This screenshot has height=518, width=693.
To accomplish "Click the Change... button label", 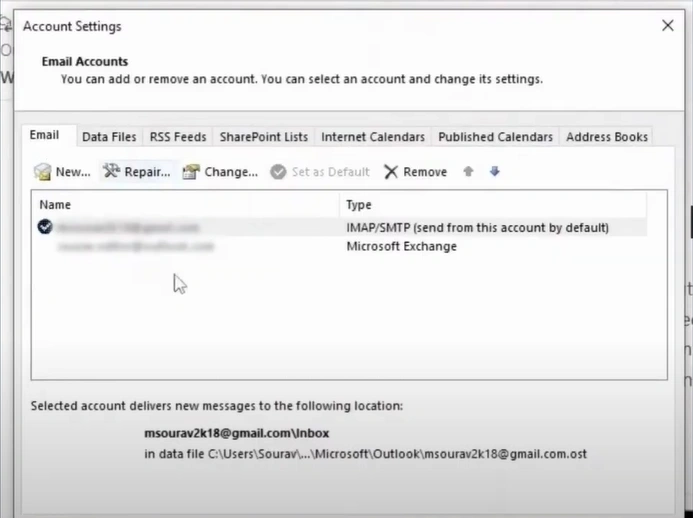I will [x=231, y=172].
